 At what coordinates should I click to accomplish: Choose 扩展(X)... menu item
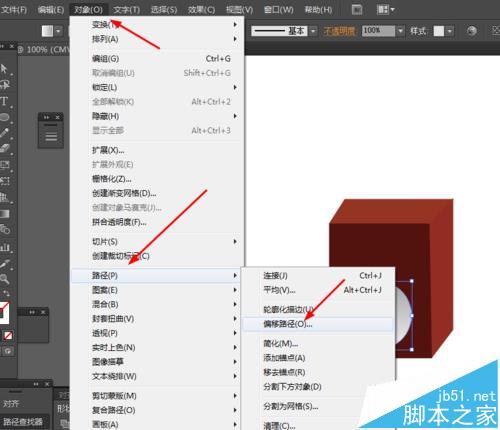tap(157, 150)
